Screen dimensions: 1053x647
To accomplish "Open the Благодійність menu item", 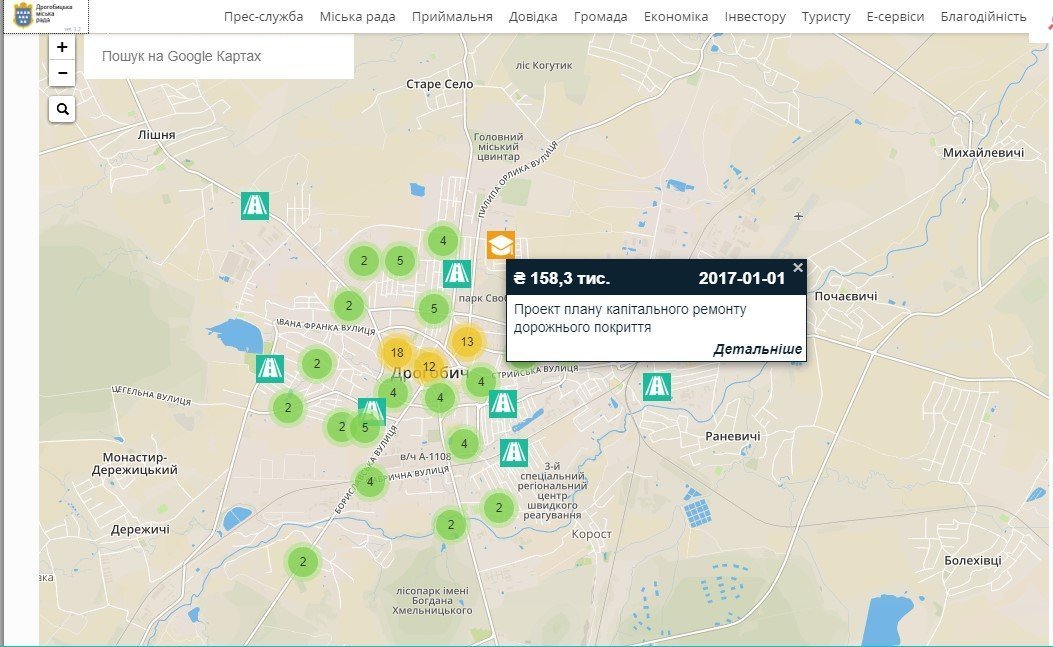I will pyautogui.click(x=983, y=17).
